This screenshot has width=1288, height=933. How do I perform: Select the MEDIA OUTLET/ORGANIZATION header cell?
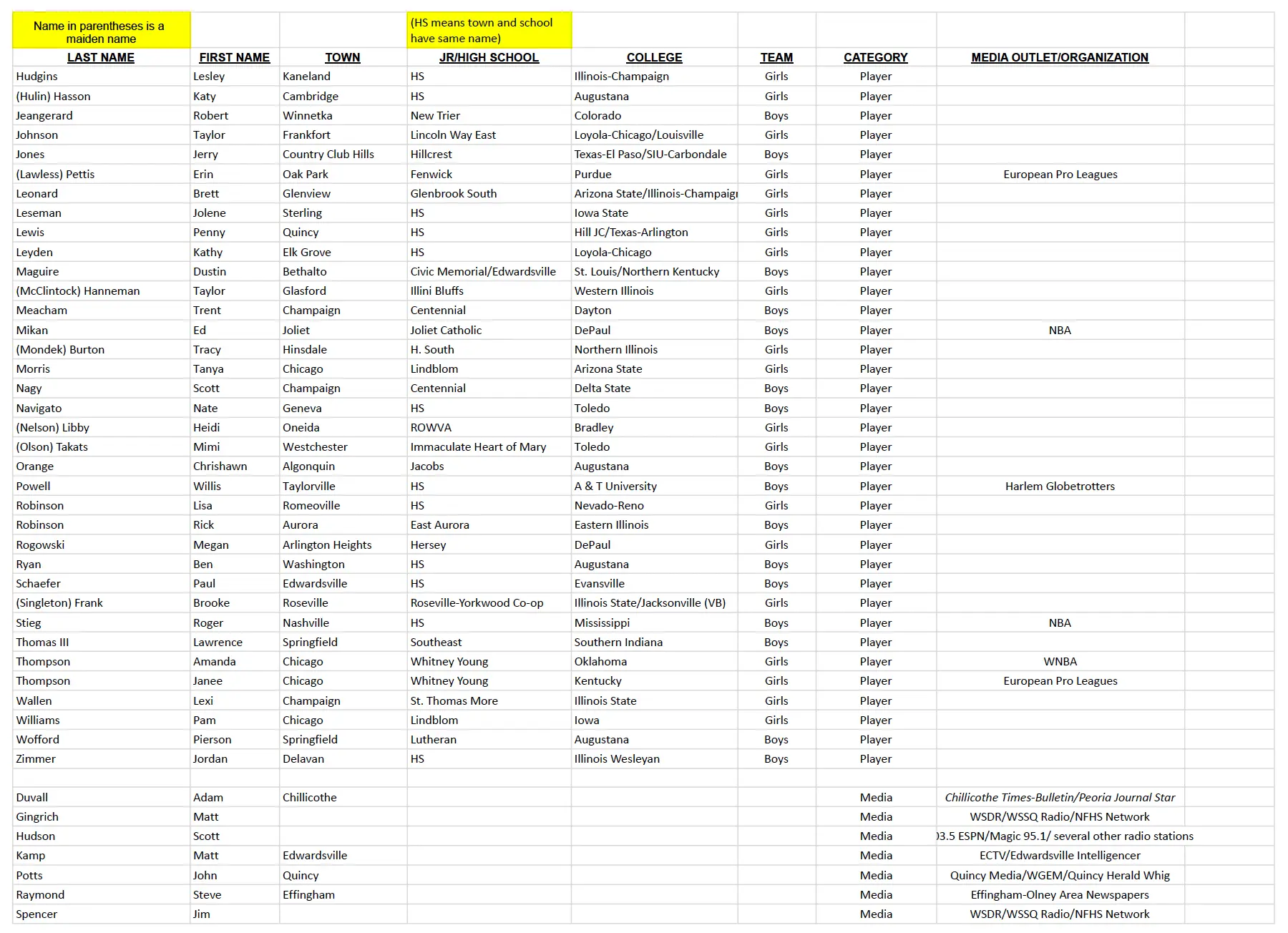1059,57
